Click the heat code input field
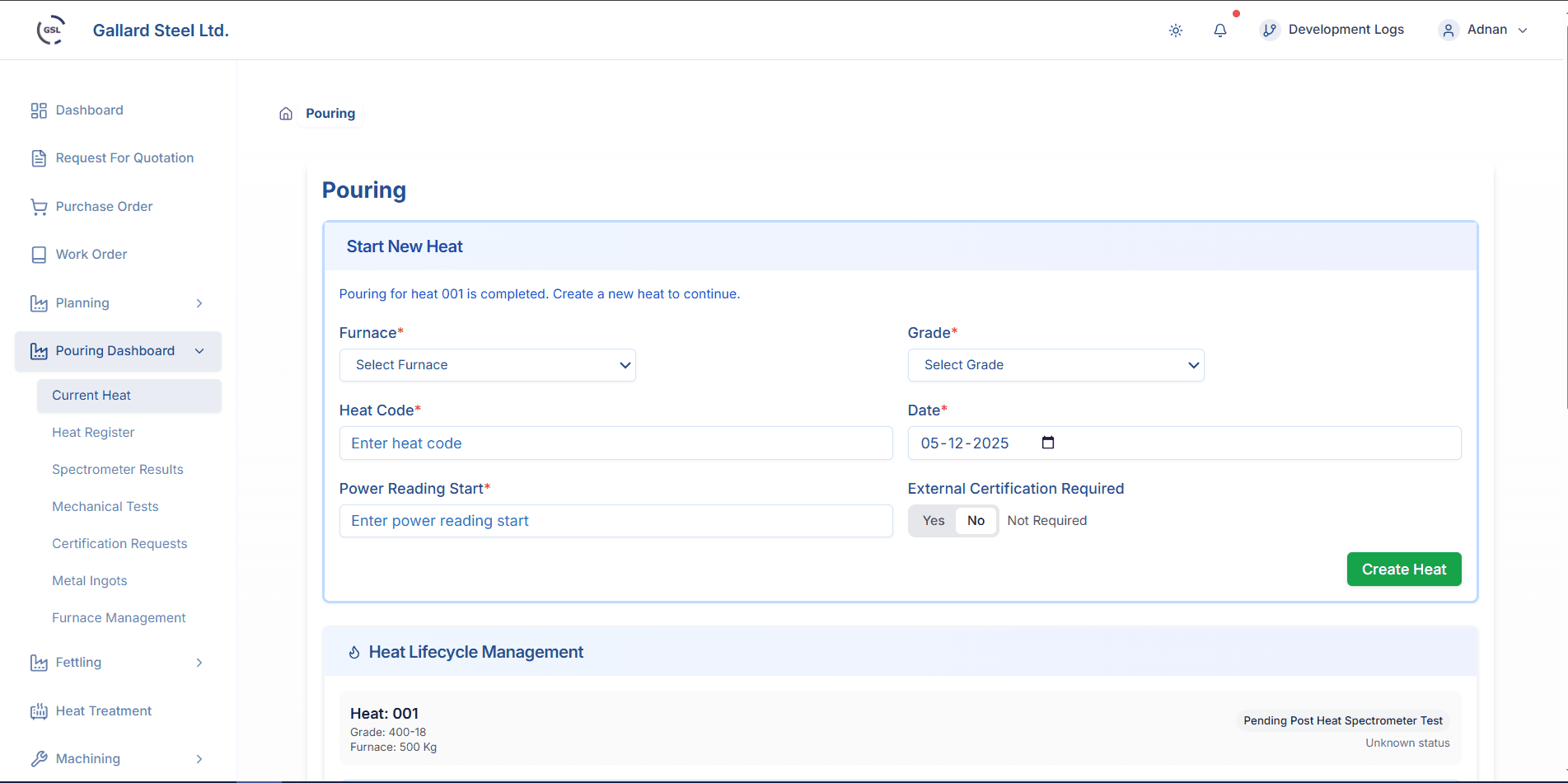This screenshot has height=783, width=1568. point(615,443)
